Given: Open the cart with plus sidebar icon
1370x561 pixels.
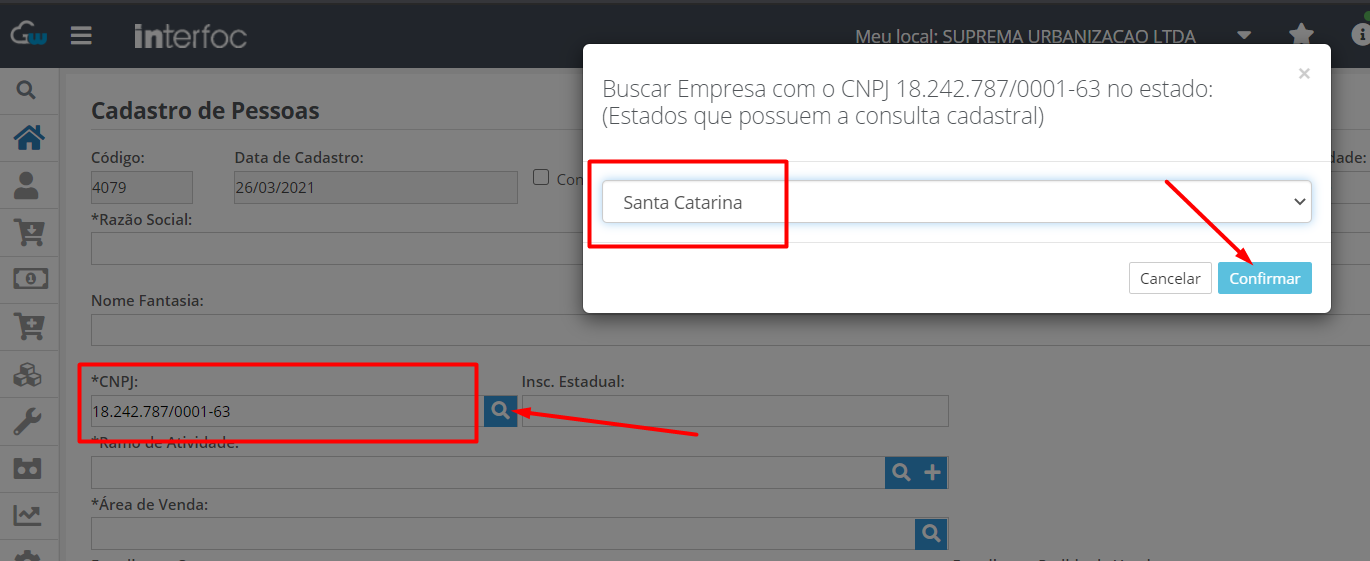Looking at the screenshot, I should click(28, 326).
